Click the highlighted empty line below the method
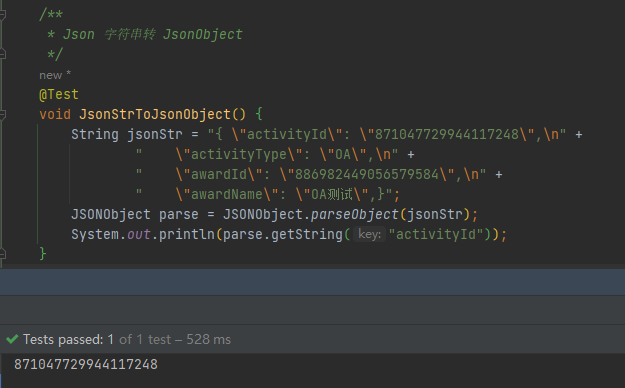 pyautogui.click(x=312, y=282)
